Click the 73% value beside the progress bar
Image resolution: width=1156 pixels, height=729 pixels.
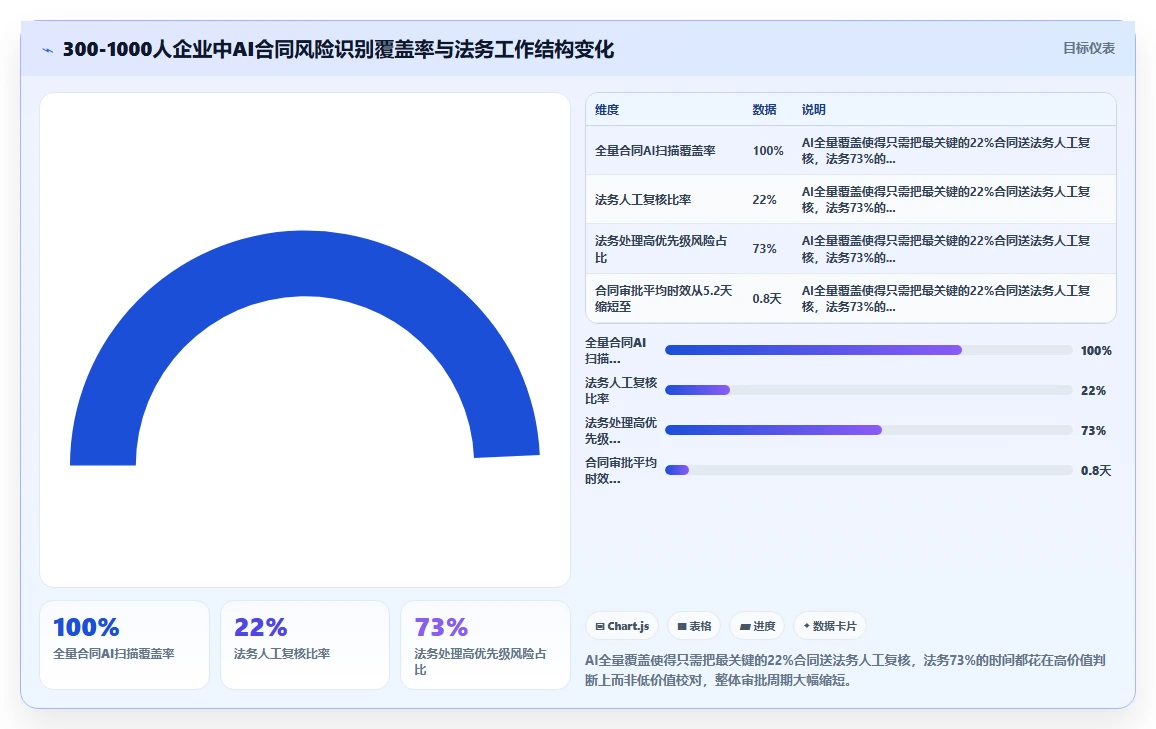click(x=1093, y=430)
